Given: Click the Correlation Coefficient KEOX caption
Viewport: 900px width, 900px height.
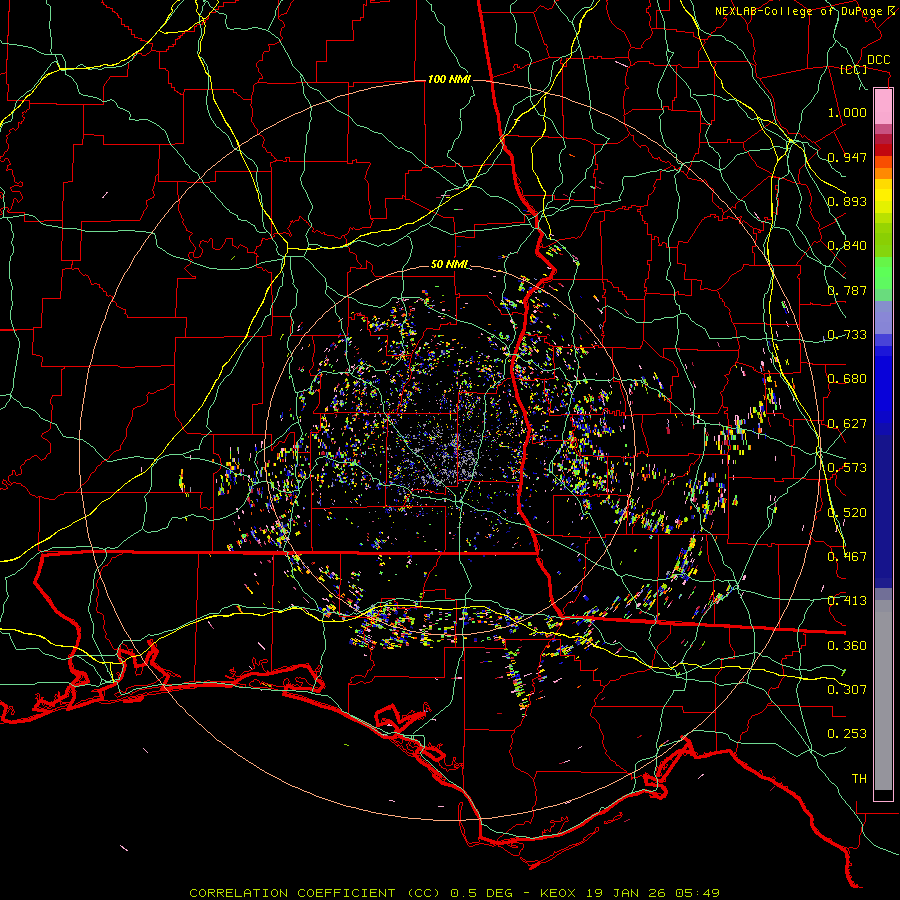Looking at the screenshot, I should 454,893.
